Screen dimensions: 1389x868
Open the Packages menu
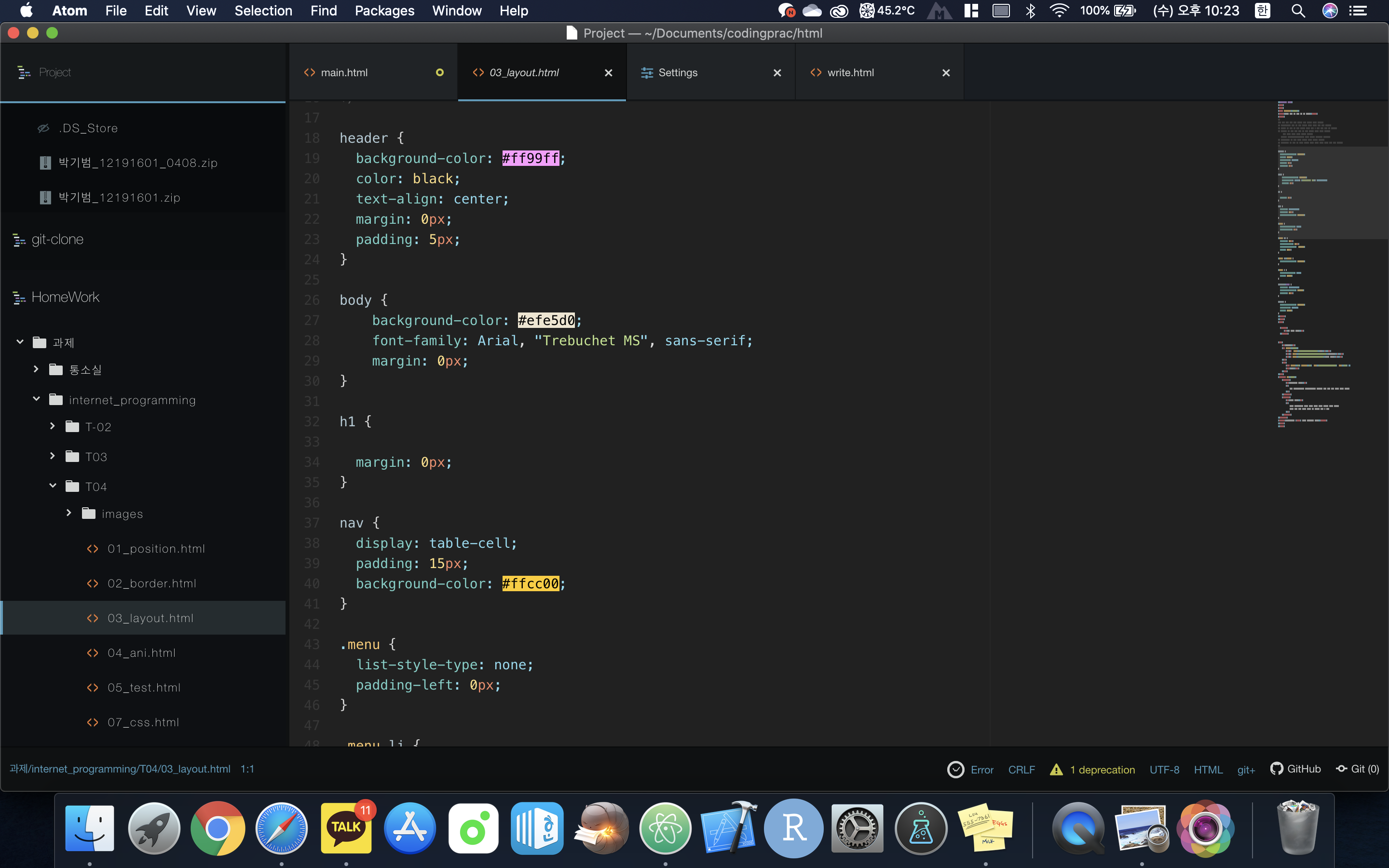pos(384,11)
